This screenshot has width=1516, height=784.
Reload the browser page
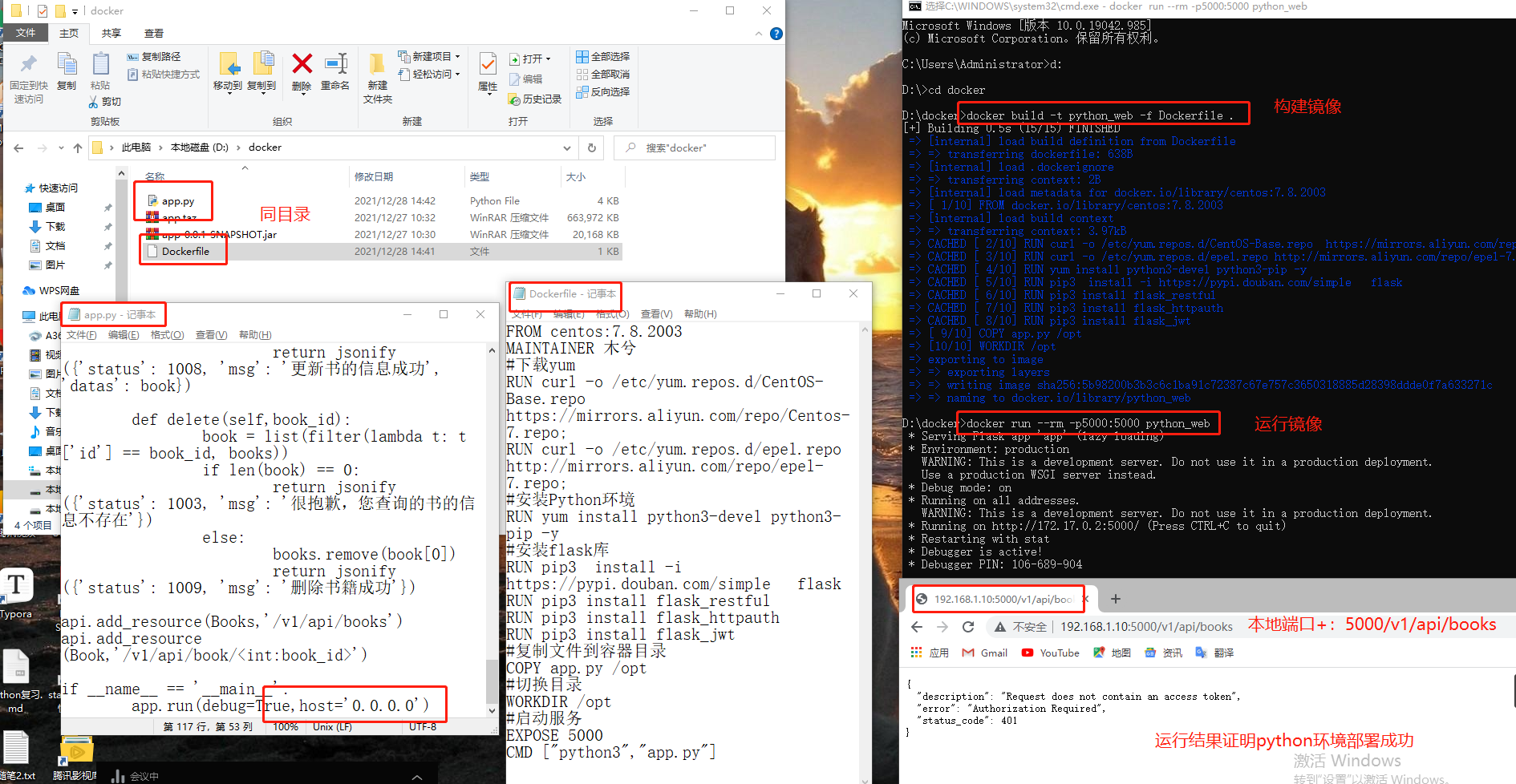968,627
